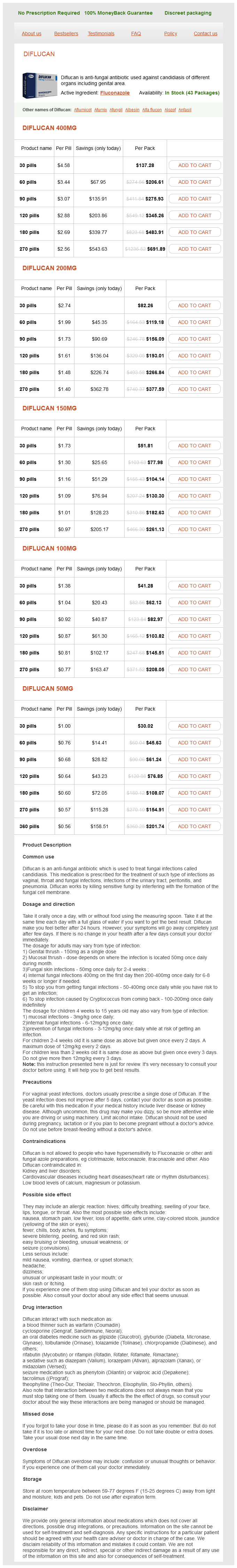Open the Fluconazole active ingredient link
The image size is (237, 1568).
pyautogui.click(x=115, y=93)
